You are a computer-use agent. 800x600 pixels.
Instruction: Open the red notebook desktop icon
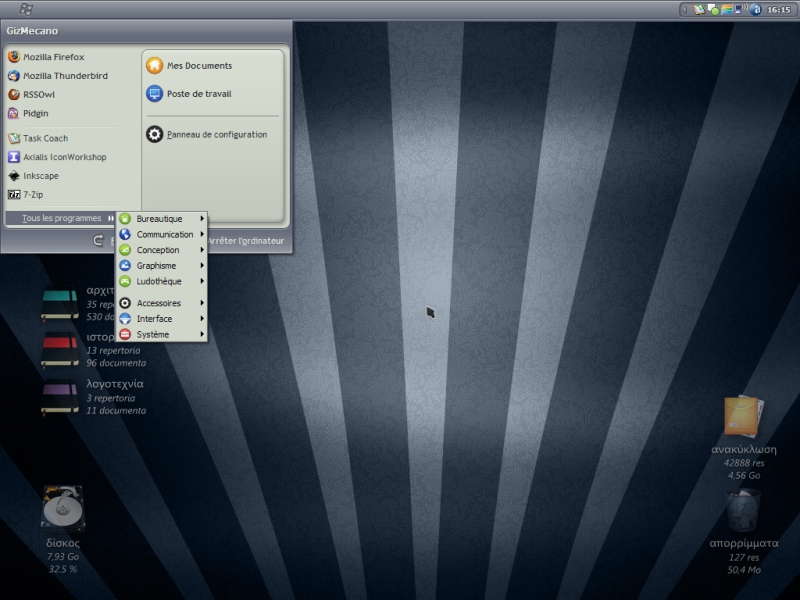point(60,350)
